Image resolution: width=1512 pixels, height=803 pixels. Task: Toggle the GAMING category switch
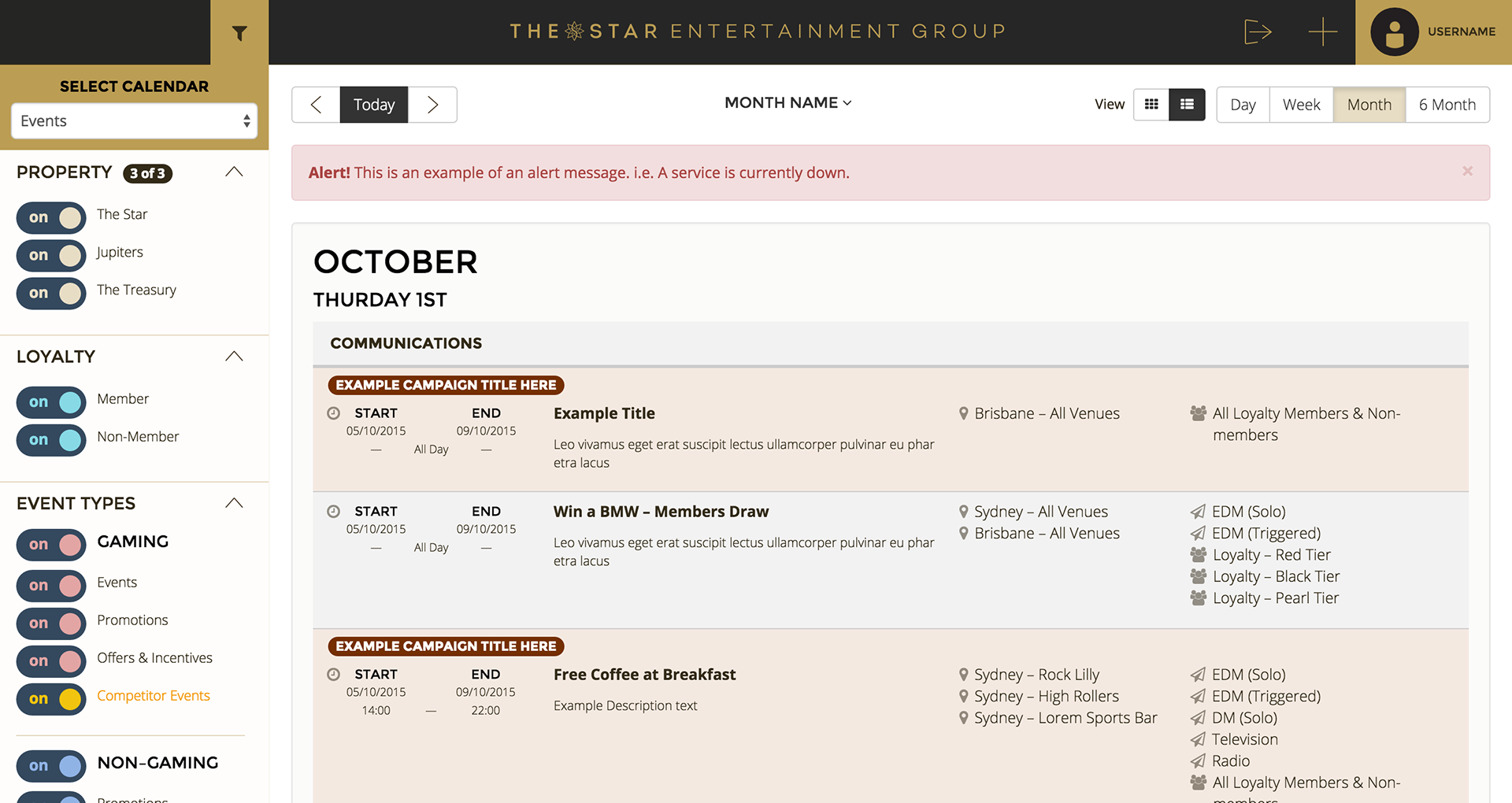click(x=51, y=545)
